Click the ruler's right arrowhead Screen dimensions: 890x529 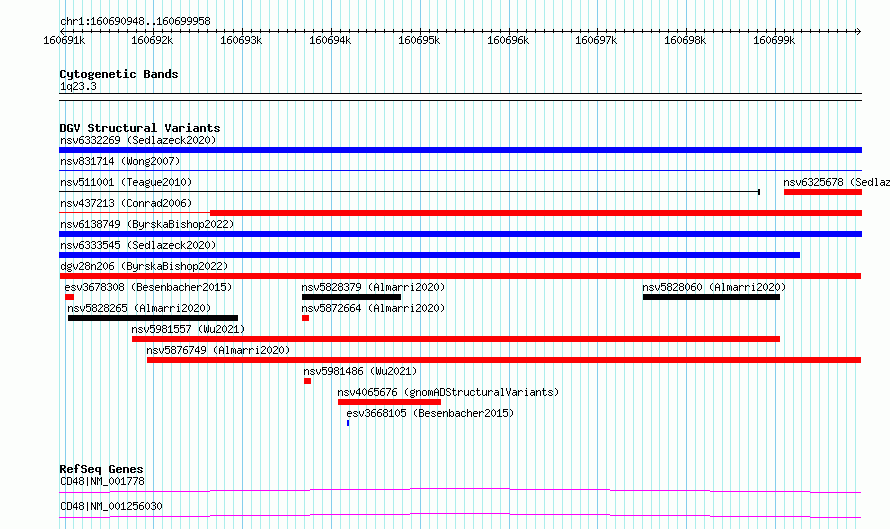point(859,31)
